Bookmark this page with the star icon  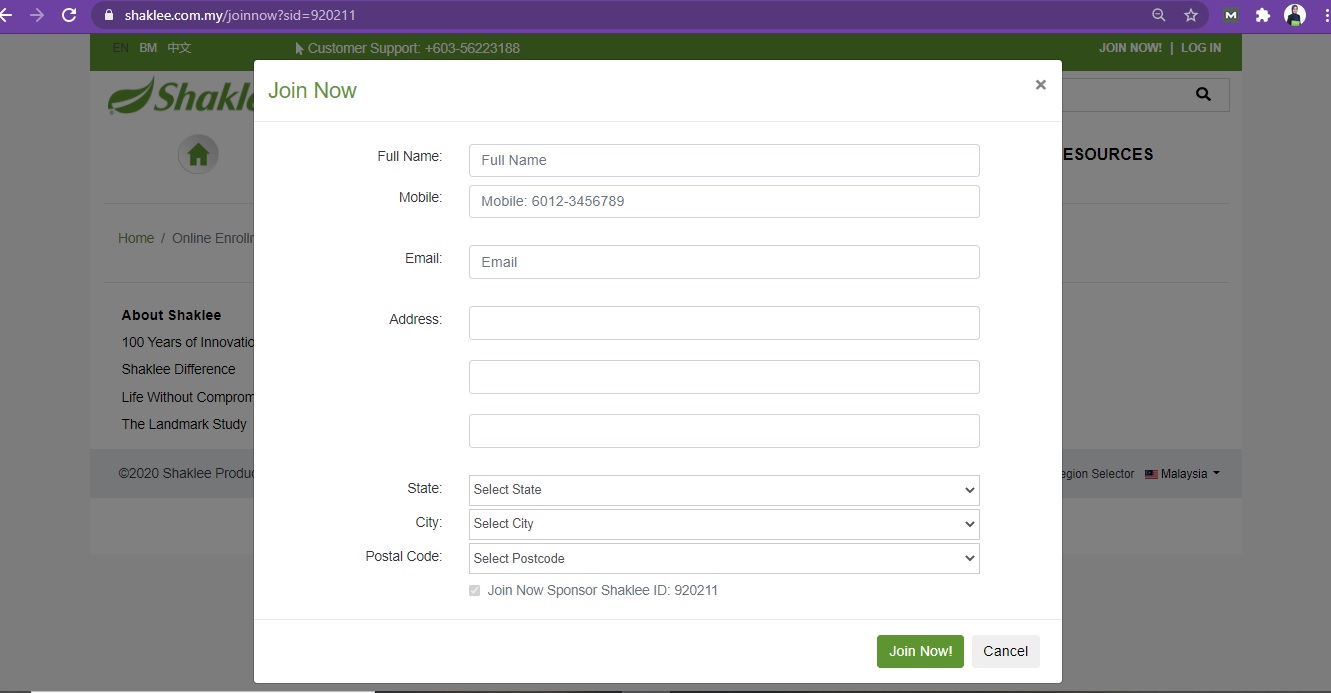(x=1191, y=15)
